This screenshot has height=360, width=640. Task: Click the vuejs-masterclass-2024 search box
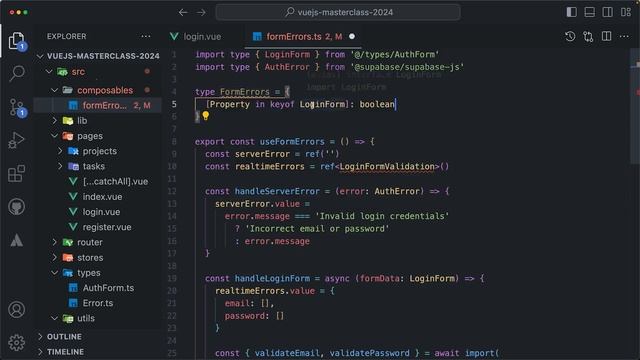coord(338,12)
